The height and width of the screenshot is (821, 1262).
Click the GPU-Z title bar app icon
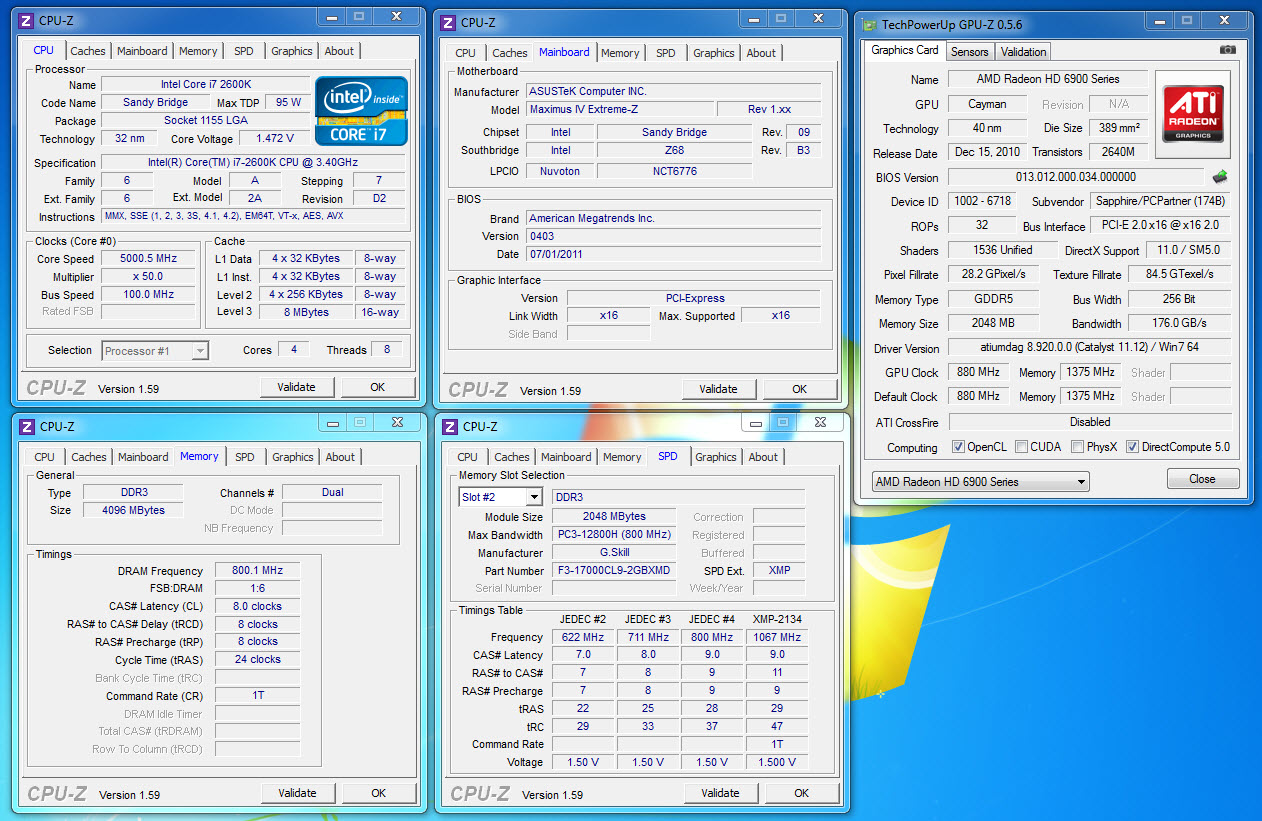tap(870, 24)
